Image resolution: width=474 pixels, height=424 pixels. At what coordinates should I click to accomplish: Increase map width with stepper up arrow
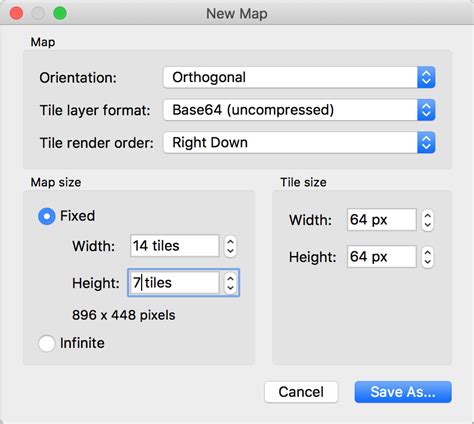coord(230,241)
